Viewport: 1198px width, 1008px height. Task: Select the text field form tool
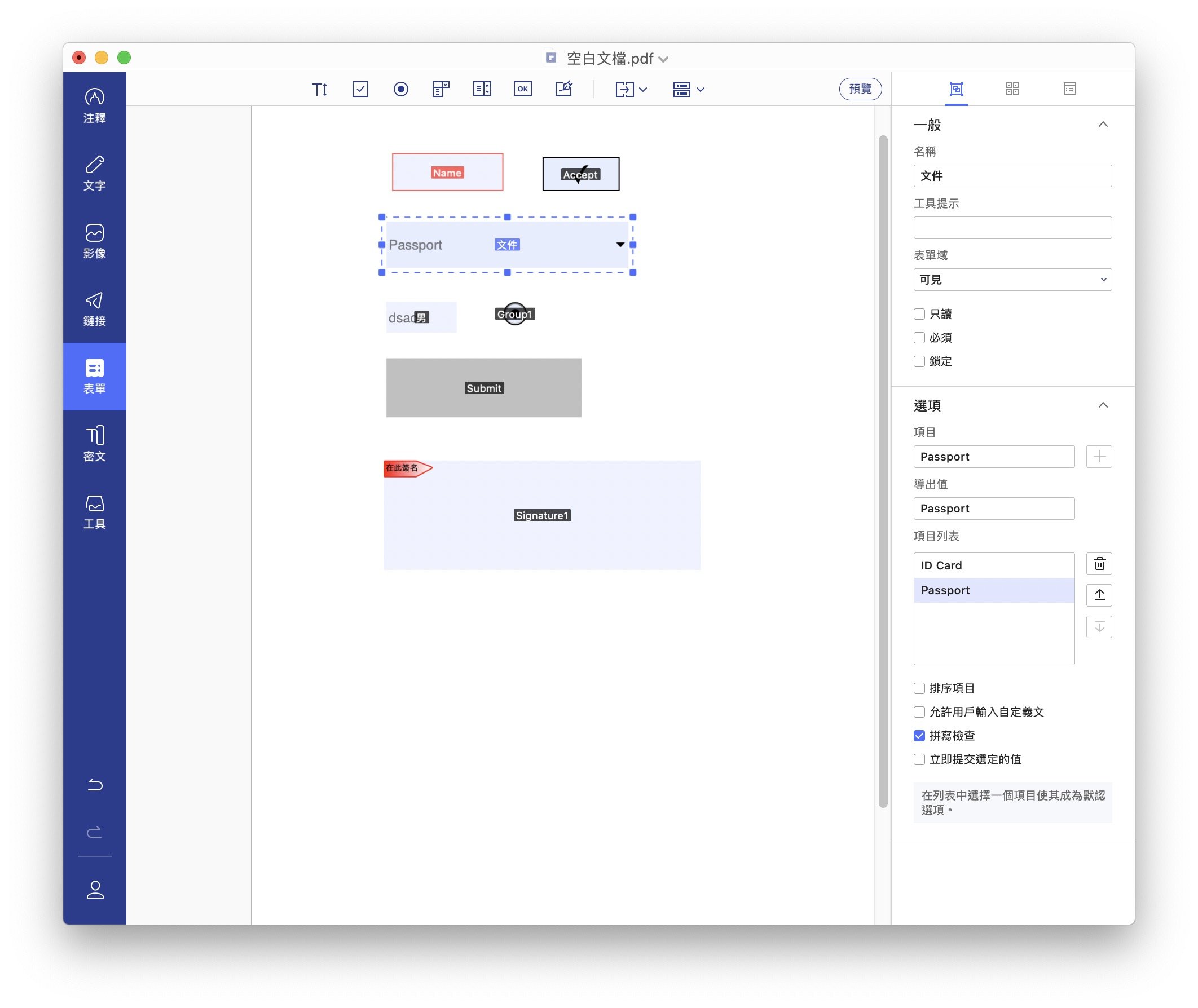tap(319, 89)
